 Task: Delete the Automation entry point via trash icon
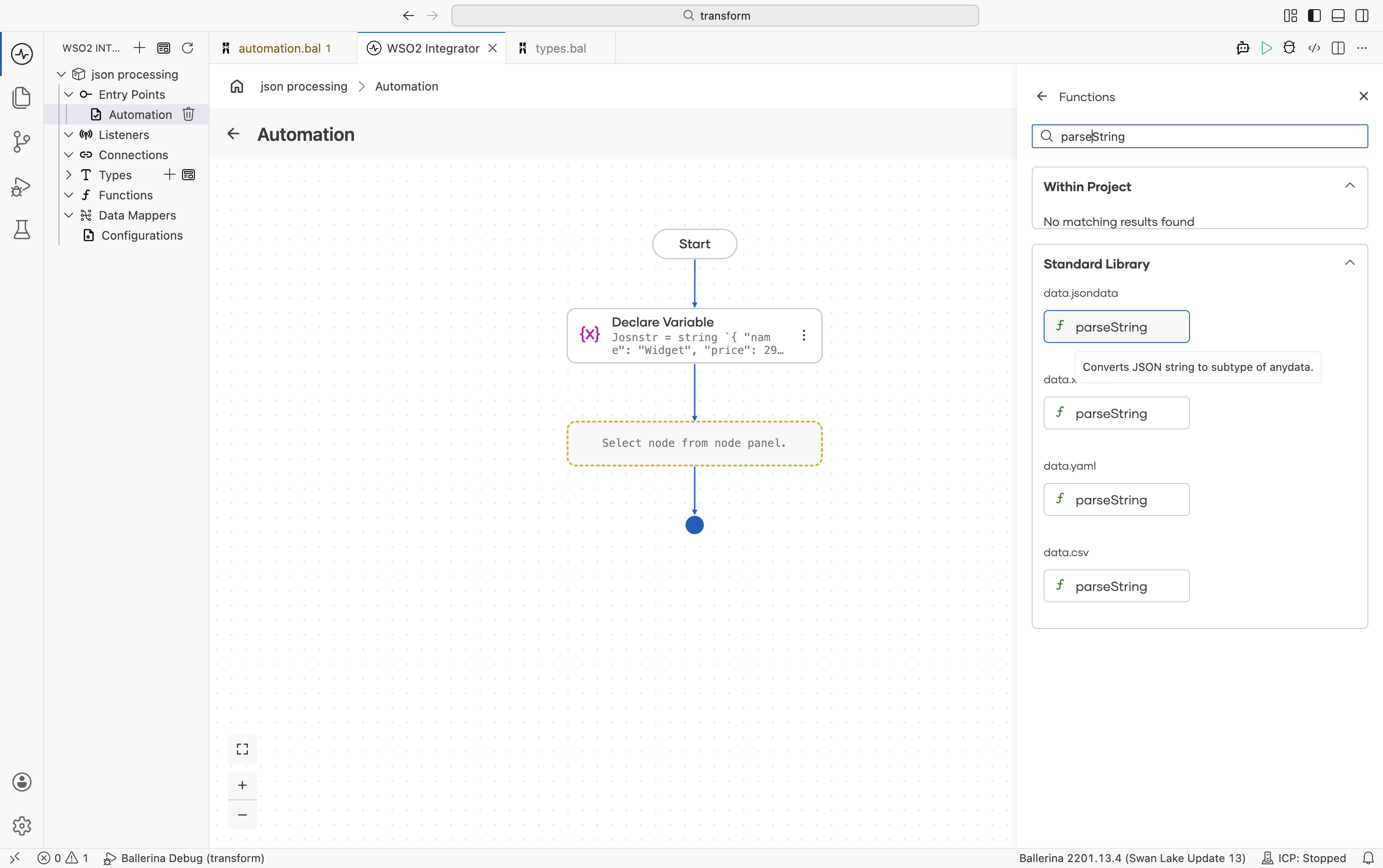pyautogui.click(x=188, y=114)
